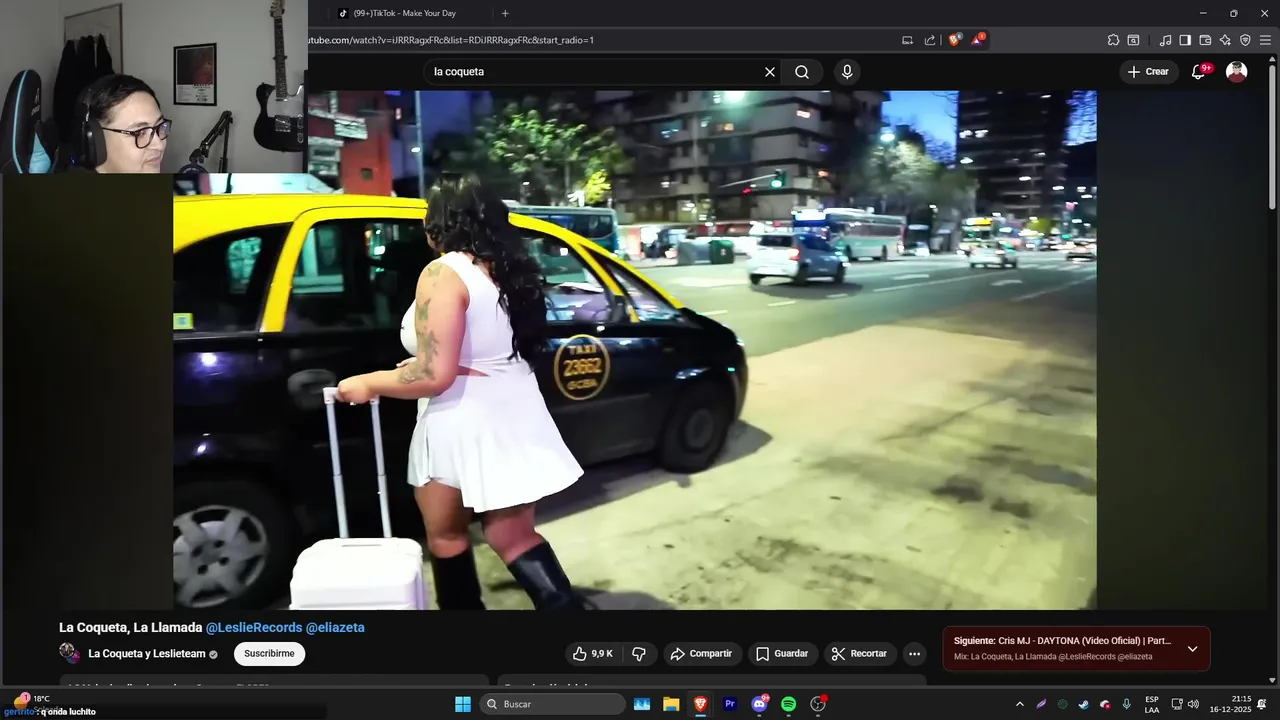Clear the YouTube search box text
Screen dimensions: 1280x720
pyautogui.click(x=770, y=72)
